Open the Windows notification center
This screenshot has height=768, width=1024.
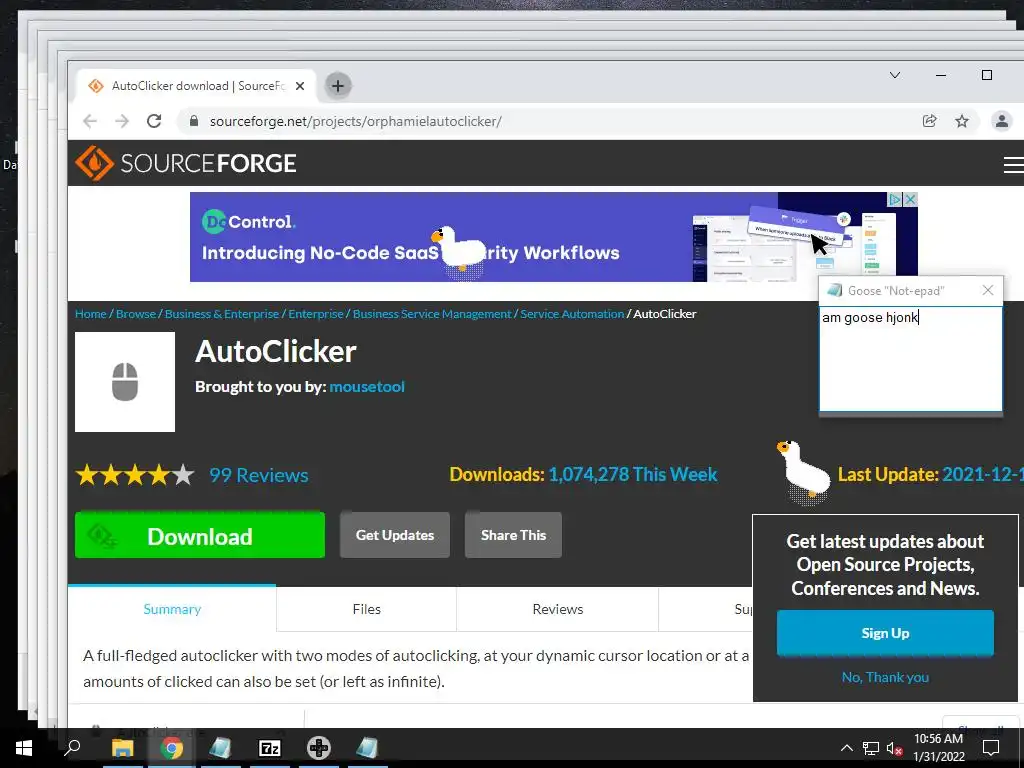991,748
